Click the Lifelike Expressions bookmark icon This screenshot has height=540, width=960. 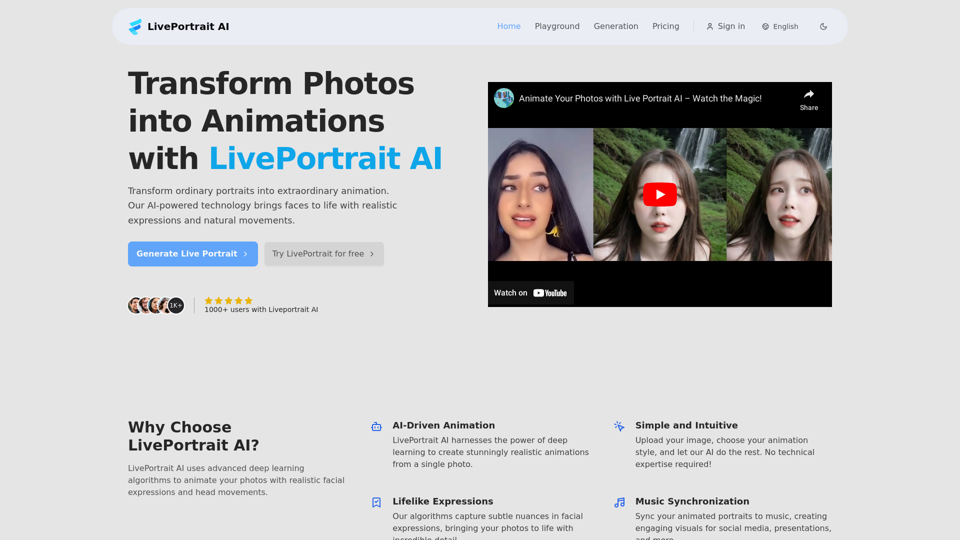click(x=377, y=502)
